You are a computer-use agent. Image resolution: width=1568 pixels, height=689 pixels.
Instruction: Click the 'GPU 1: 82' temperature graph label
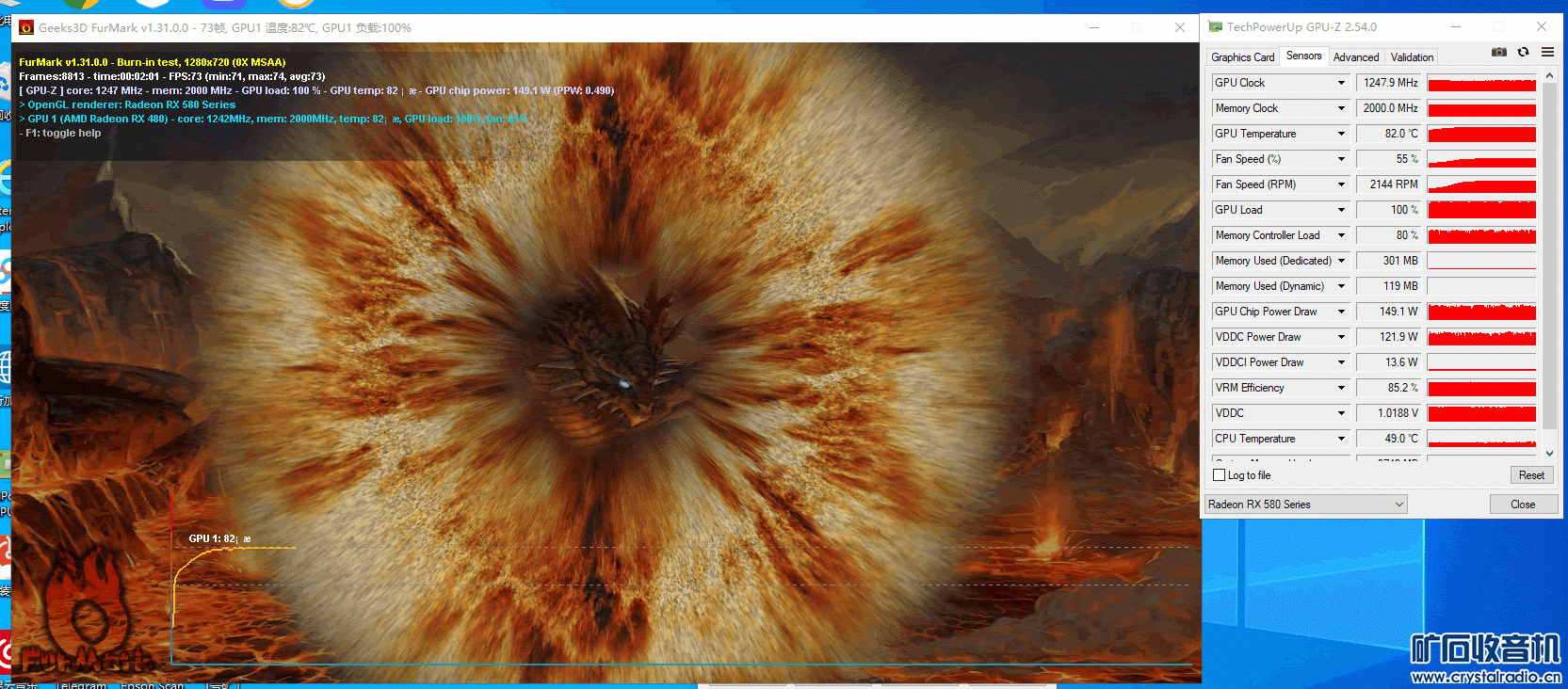tap(220, 539)
